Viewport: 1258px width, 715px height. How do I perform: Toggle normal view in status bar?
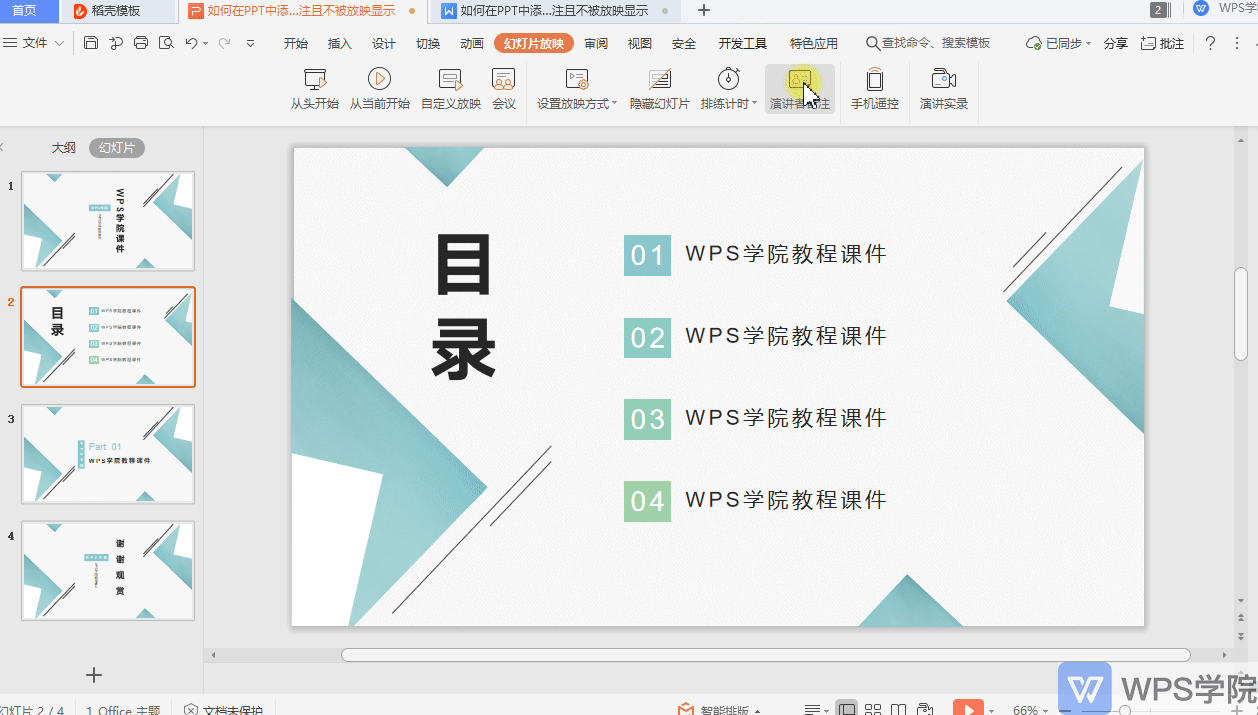tap(847, 710)
